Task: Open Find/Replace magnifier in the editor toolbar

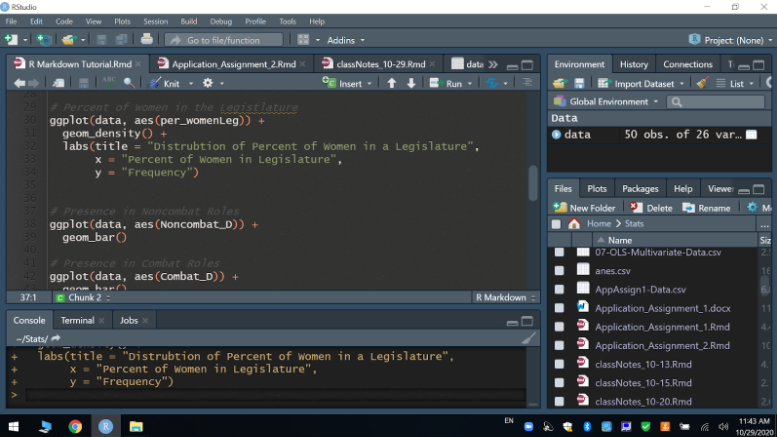Action: click(x=129, y=83)
